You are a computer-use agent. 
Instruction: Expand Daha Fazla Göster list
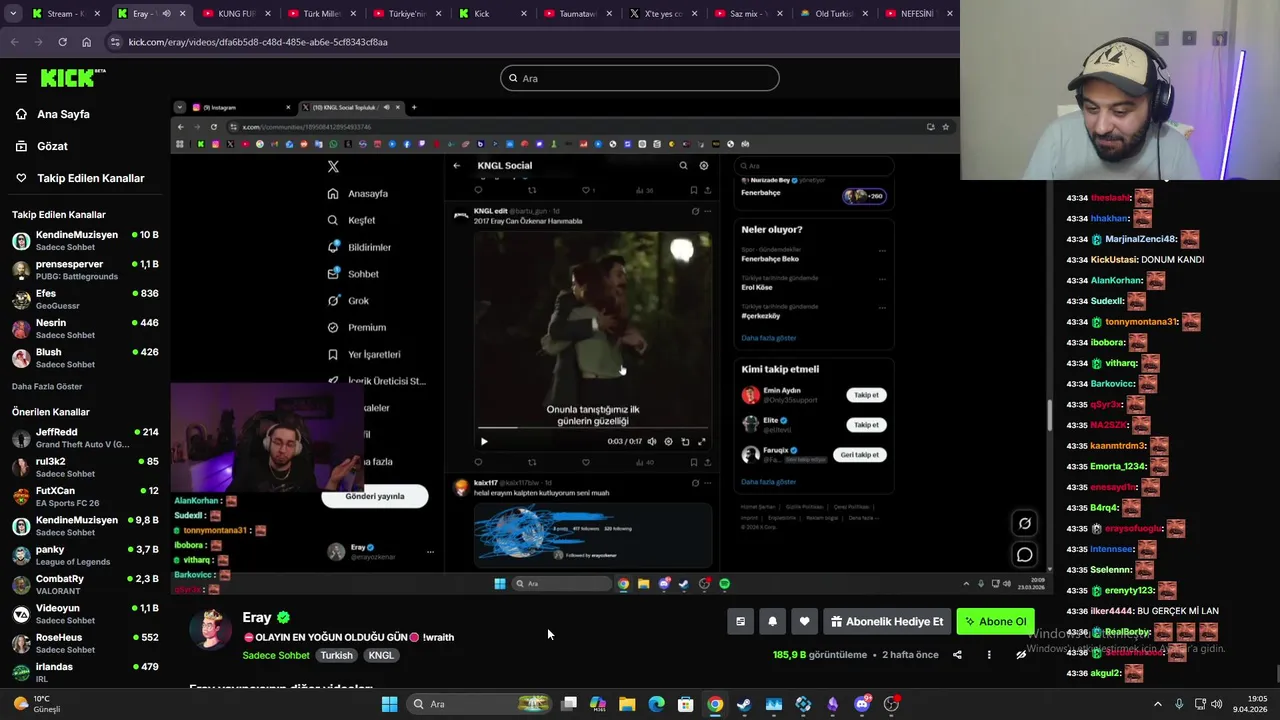click(x=47, y=386)
